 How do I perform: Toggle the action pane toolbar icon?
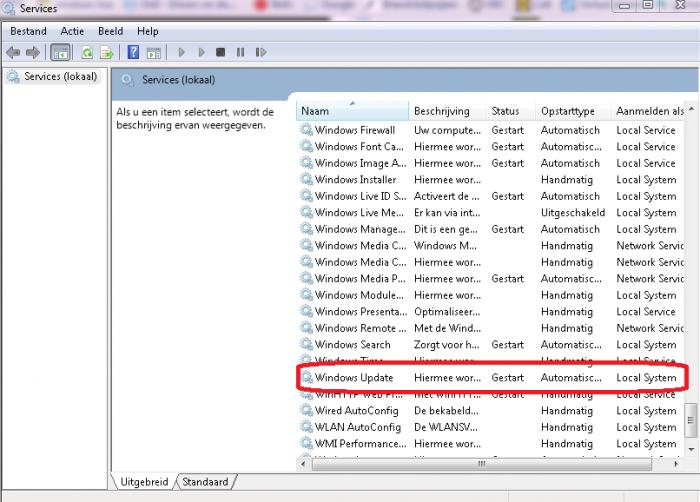coord(154,53)
